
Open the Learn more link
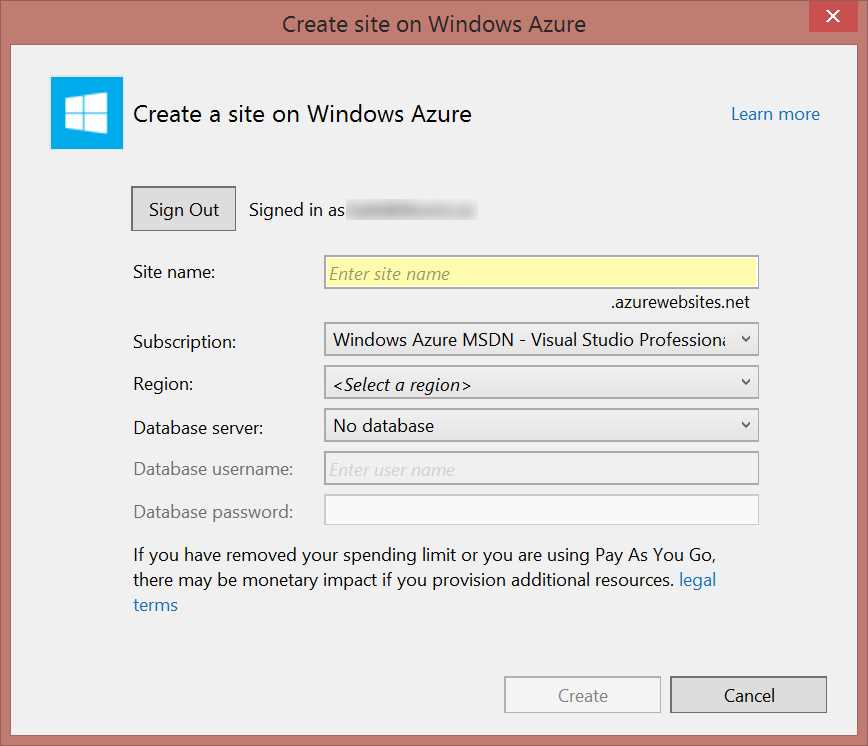[775, 113]
